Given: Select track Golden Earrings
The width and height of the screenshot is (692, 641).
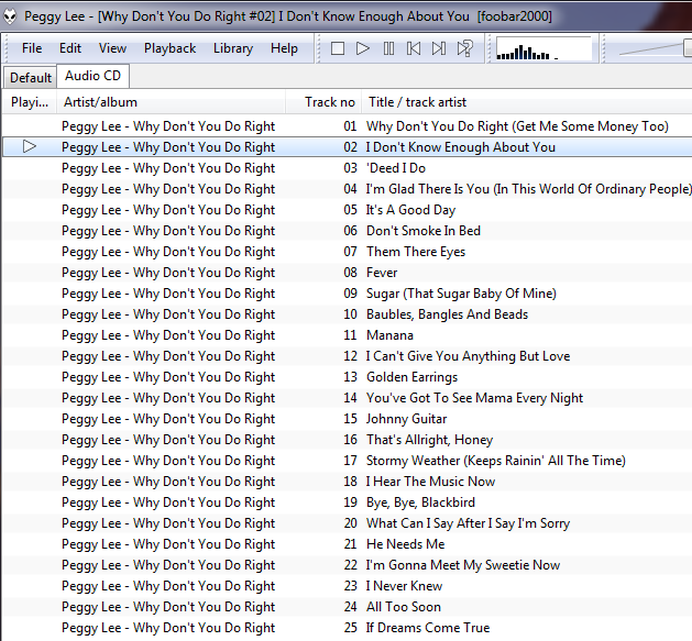Looking at the screenshot, I should coord(347,377).
